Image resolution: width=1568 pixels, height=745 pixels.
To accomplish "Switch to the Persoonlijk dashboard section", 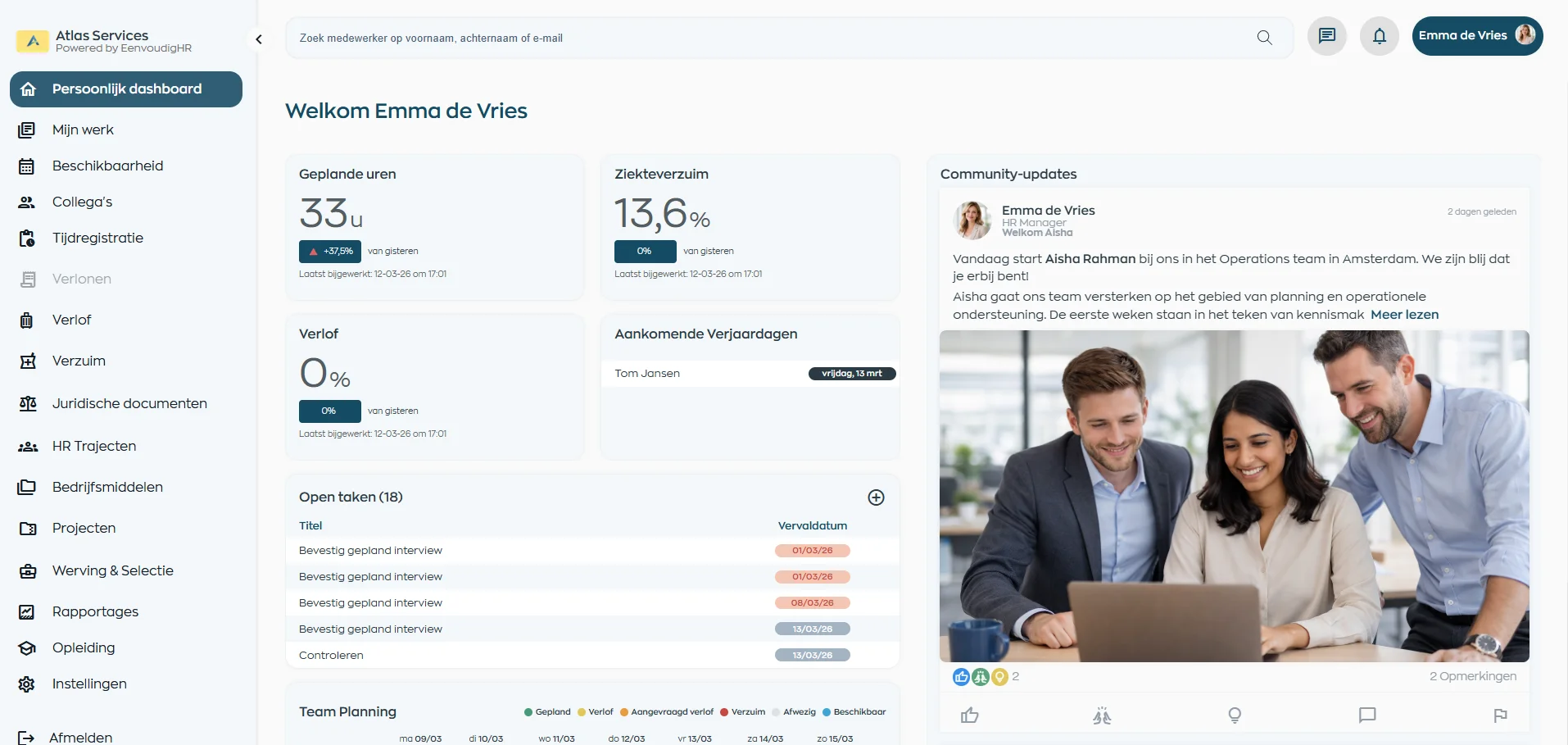I will point(126,89).
